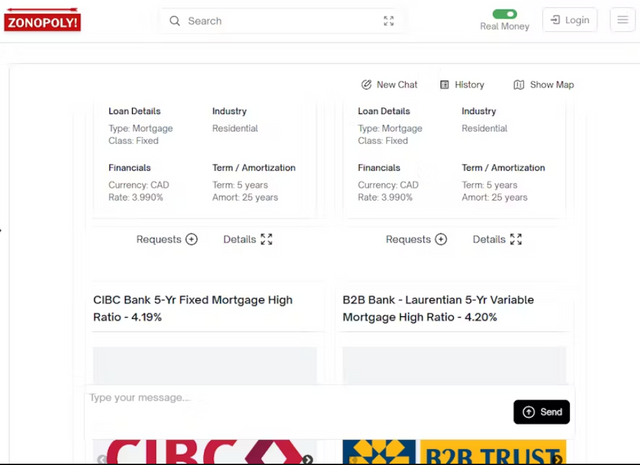Open B2B Bank Laurentian Variable Mortgage title
The width and height of the screenshot is (640, 465).
438,308
